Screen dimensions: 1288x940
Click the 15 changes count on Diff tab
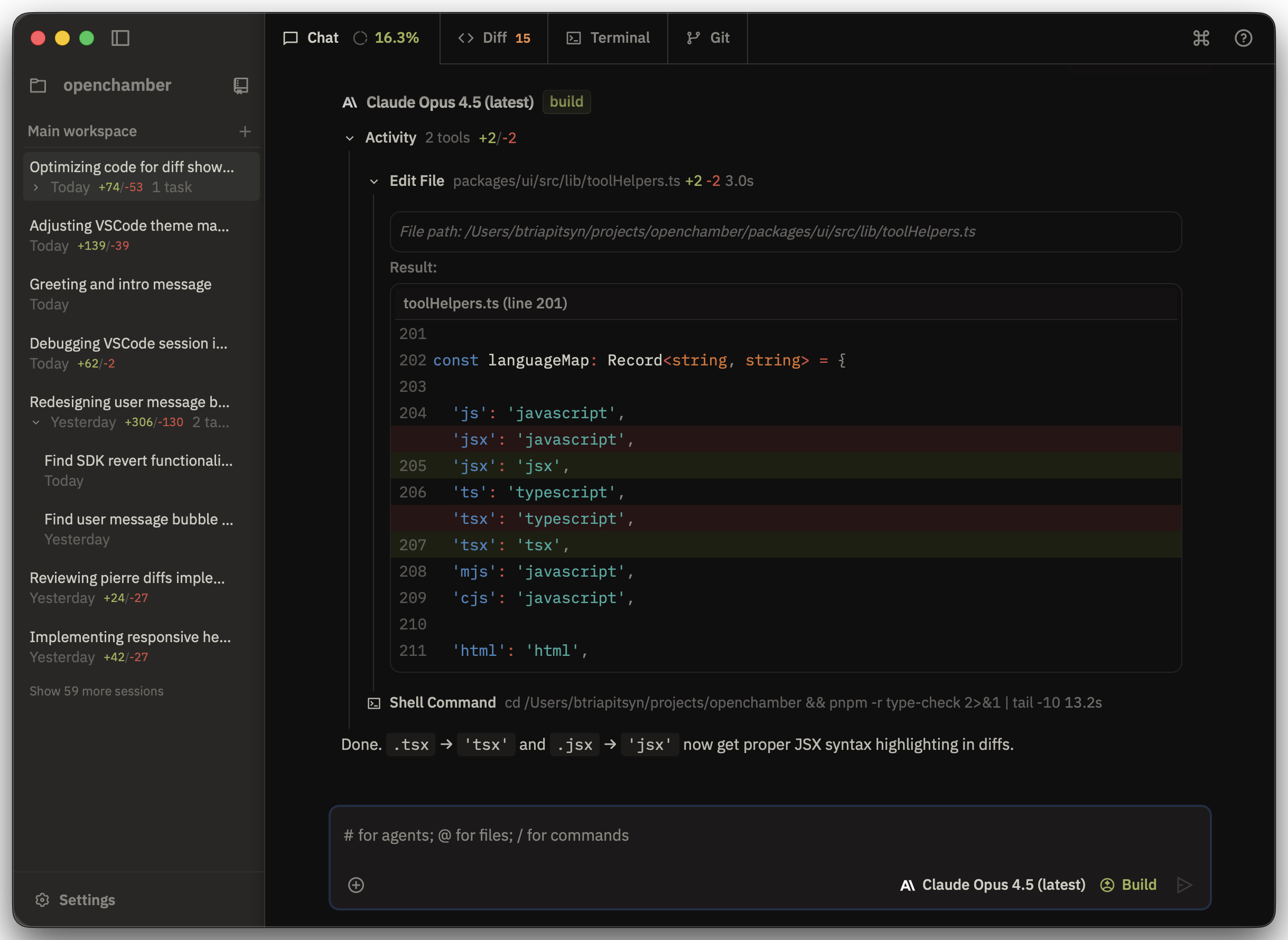[522, 38]
